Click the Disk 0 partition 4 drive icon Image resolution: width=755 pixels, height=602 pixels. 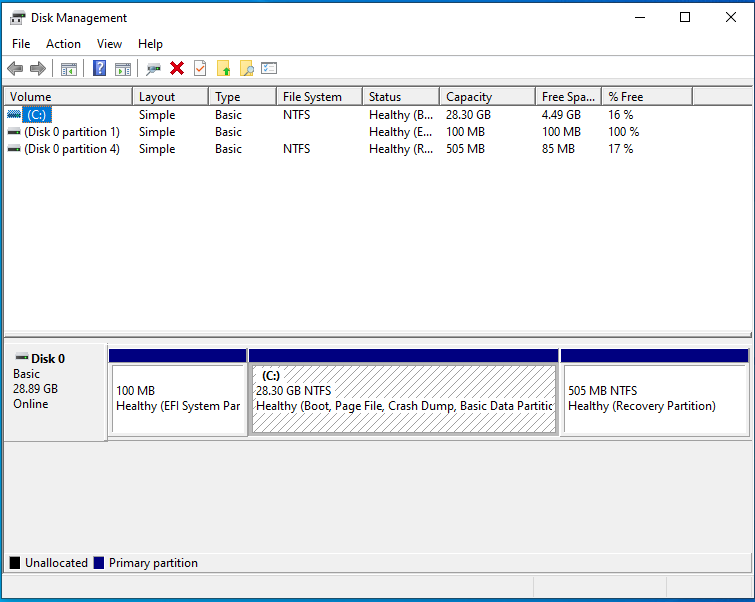[14, 149]
